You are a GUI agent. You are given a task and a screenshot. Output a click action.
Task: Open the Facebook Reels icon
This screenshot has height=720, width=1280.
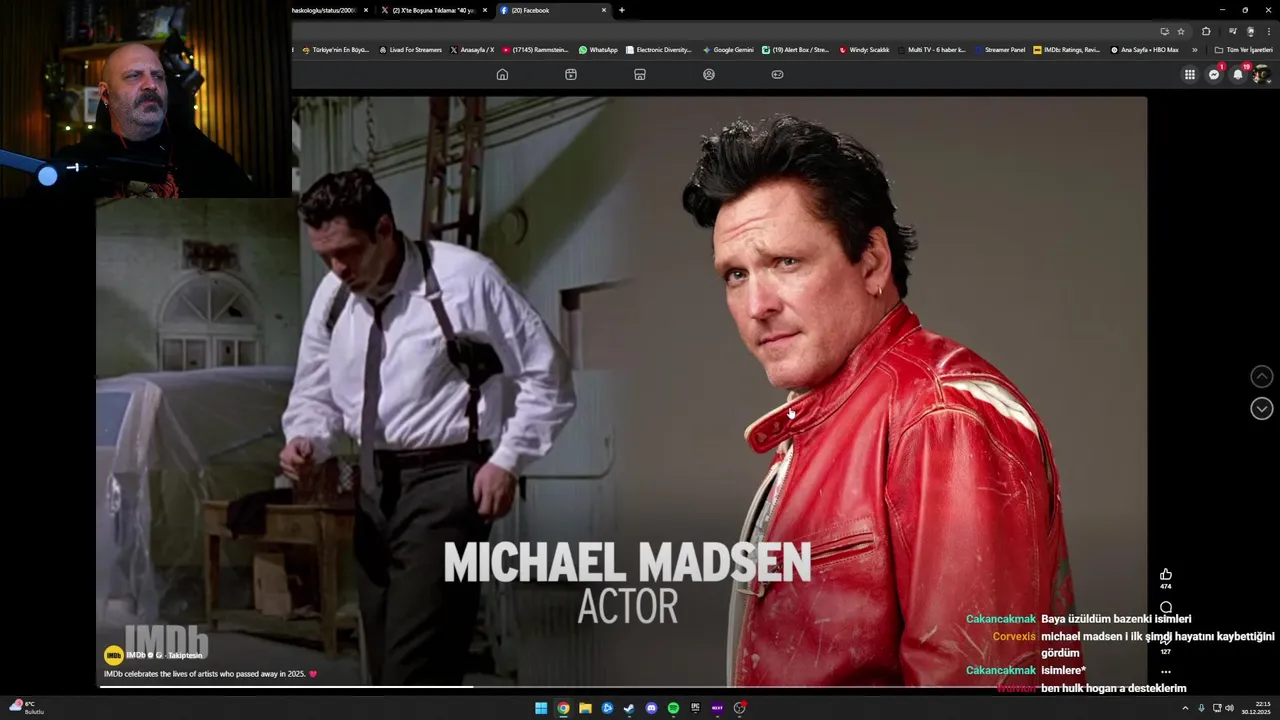pyautogui.click(x=571, y=74)
